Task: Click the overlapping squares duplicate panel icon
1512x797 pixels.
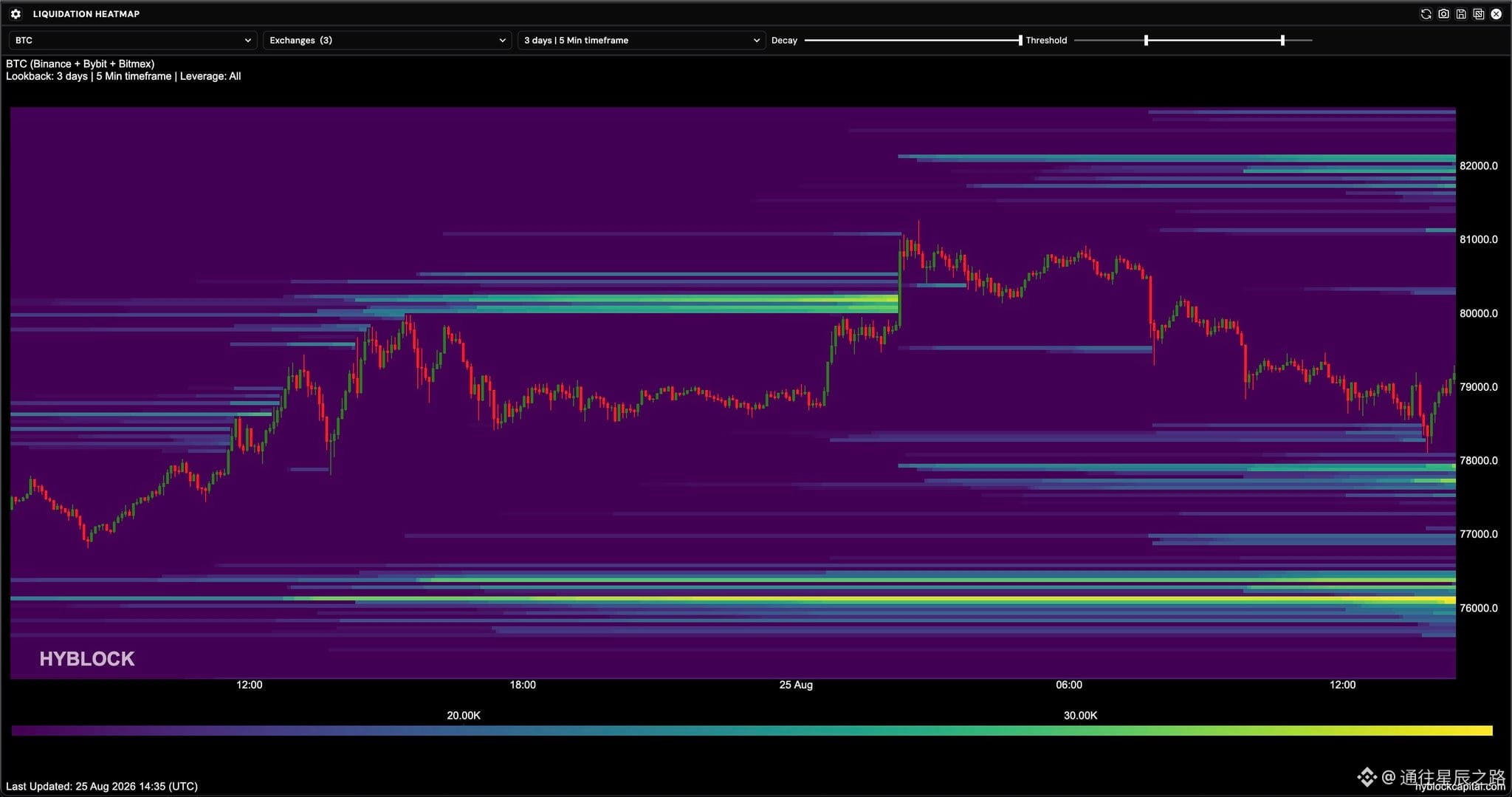Action: (1479, 14)
